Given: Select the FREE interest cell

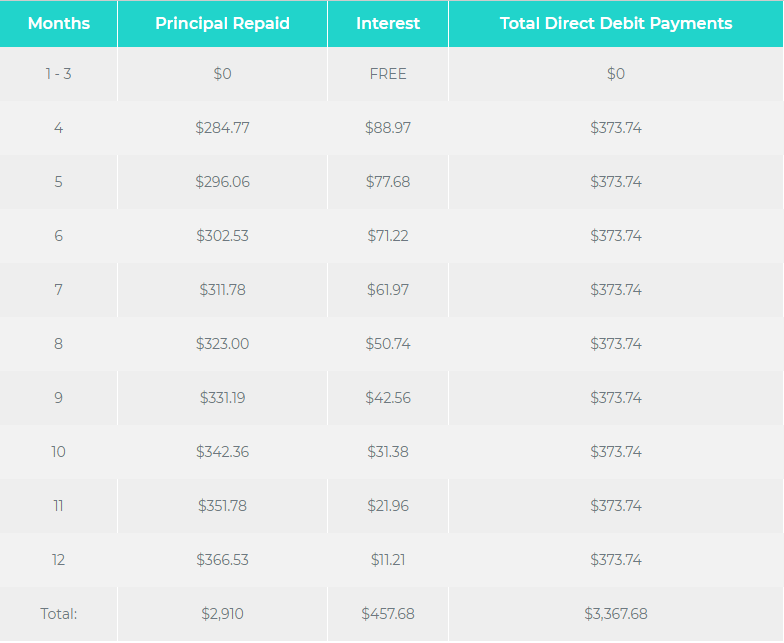Looking at the screenshot, I should tap(388, 74).
